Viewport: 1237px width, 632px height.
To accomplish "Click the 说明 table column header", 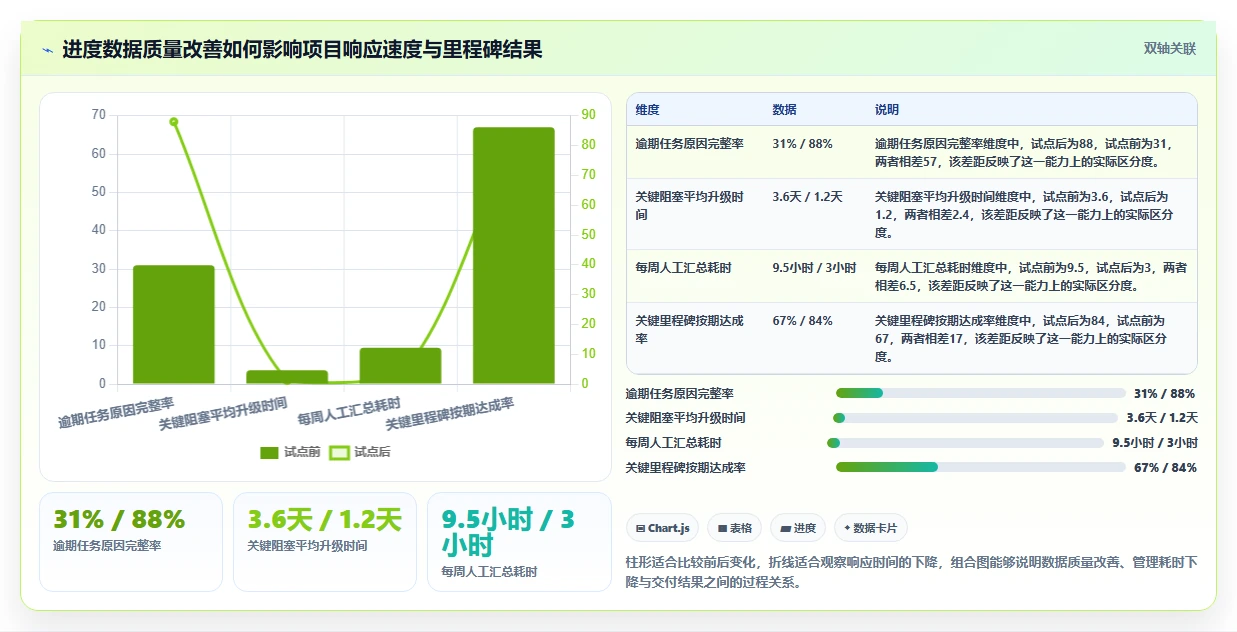I will (887, 110).
